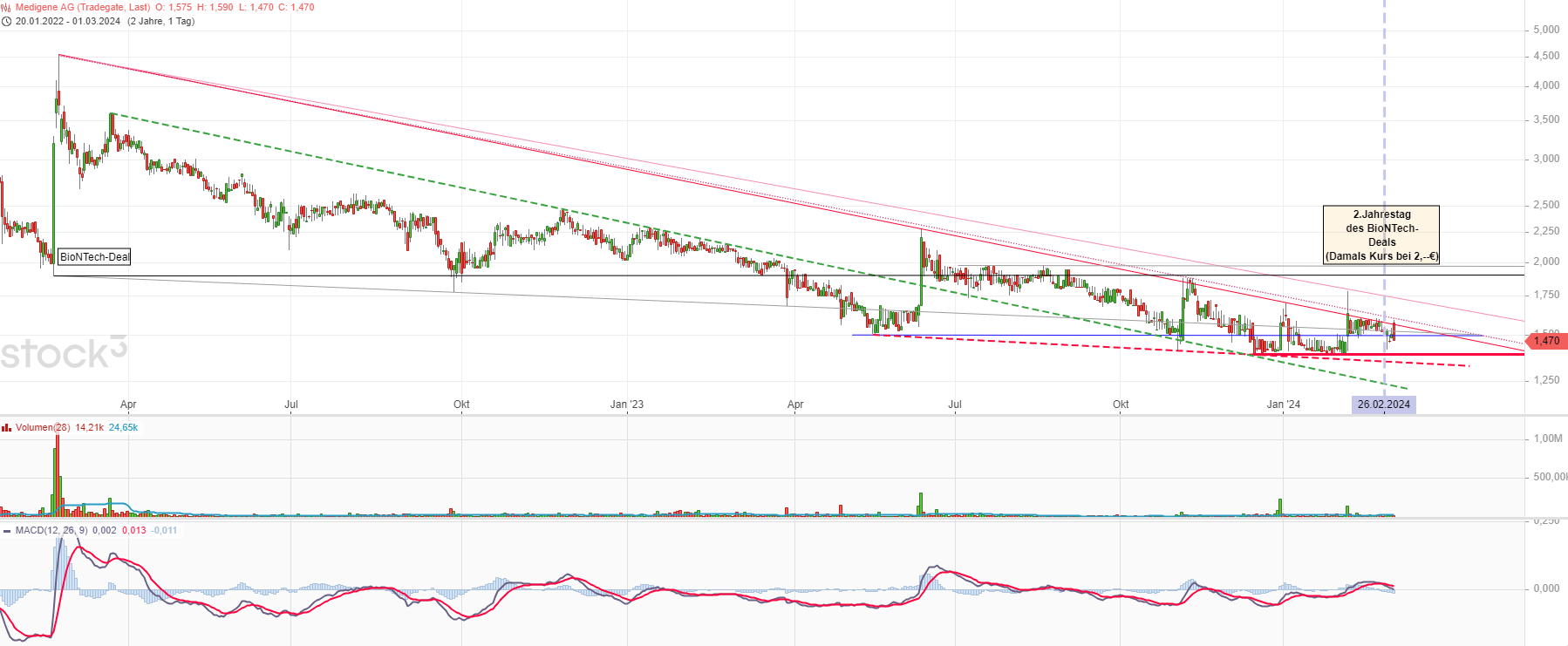Viewport: 1568px width, 646px height.
Task: Click the 3,500 price axis label
Action: point(1546,119)
